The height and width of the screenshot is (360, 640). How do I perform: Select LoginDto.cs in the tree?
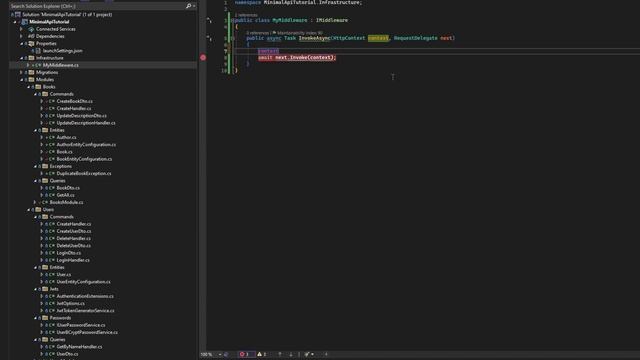click(69, 253)
